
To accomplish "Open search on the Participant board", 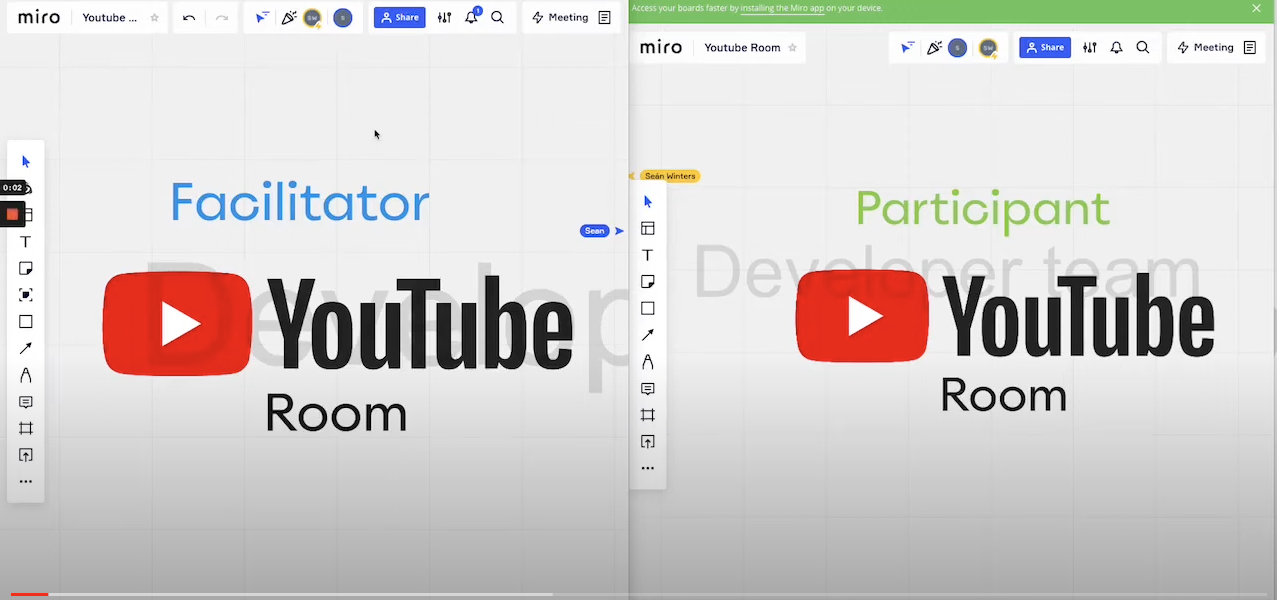I will point(1143,47).
